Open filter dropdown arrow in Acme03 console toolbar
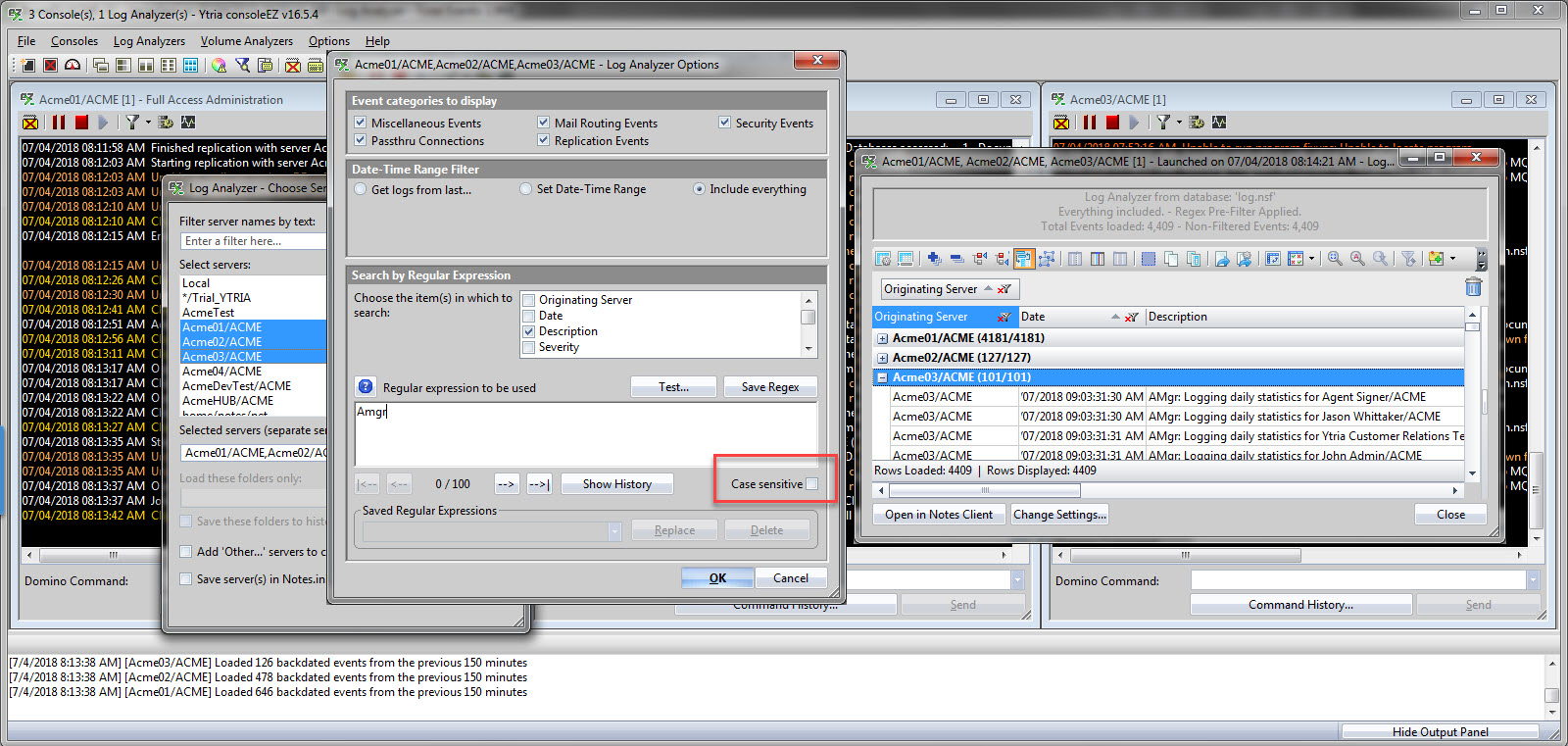Viewport: 1568px width, 746px height. 1179,123
